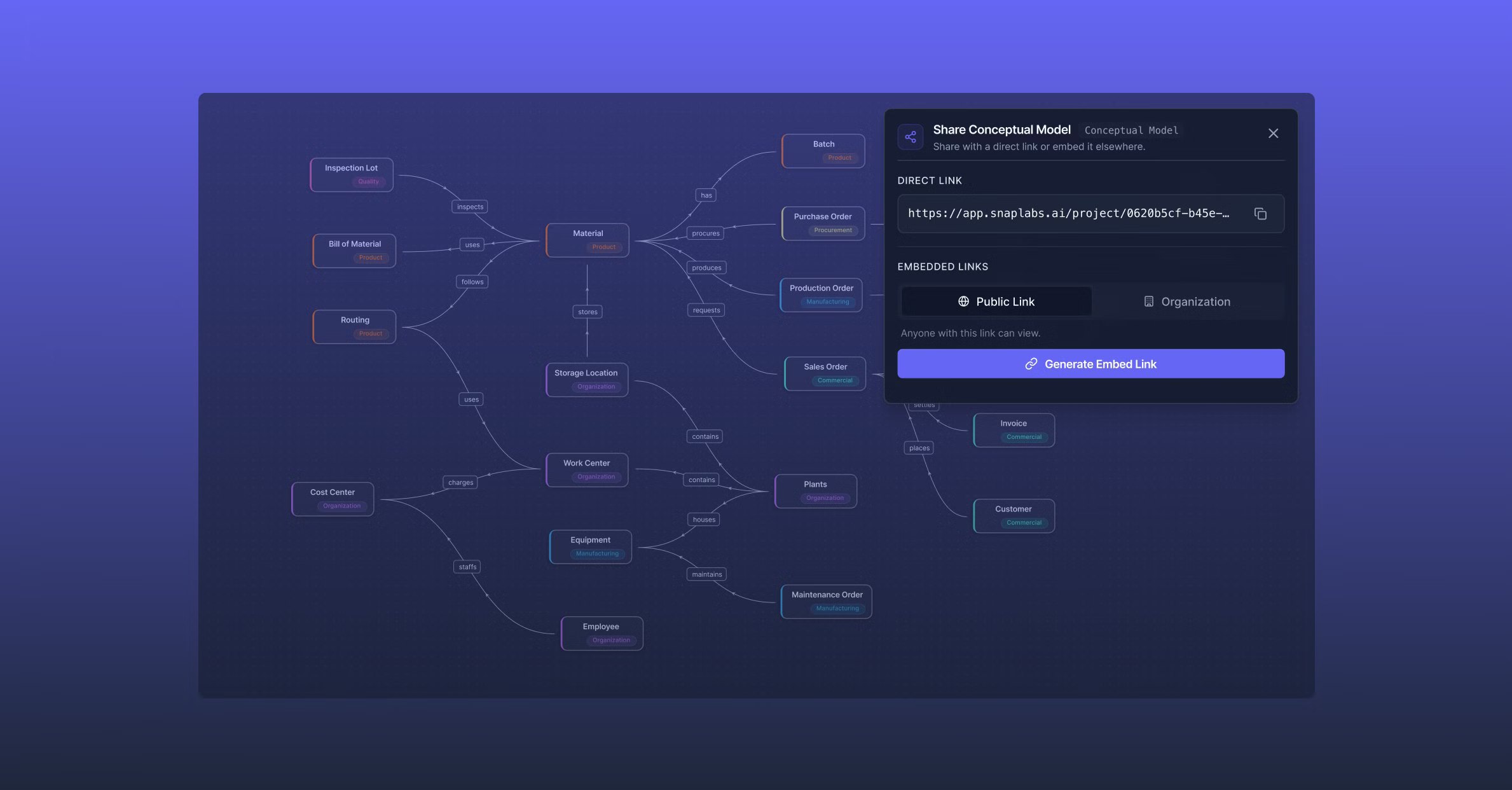Image resolution: width=1512 pixels, height=790 pixels.
Task: Click the share icon in dialog header
Action: 911,137
